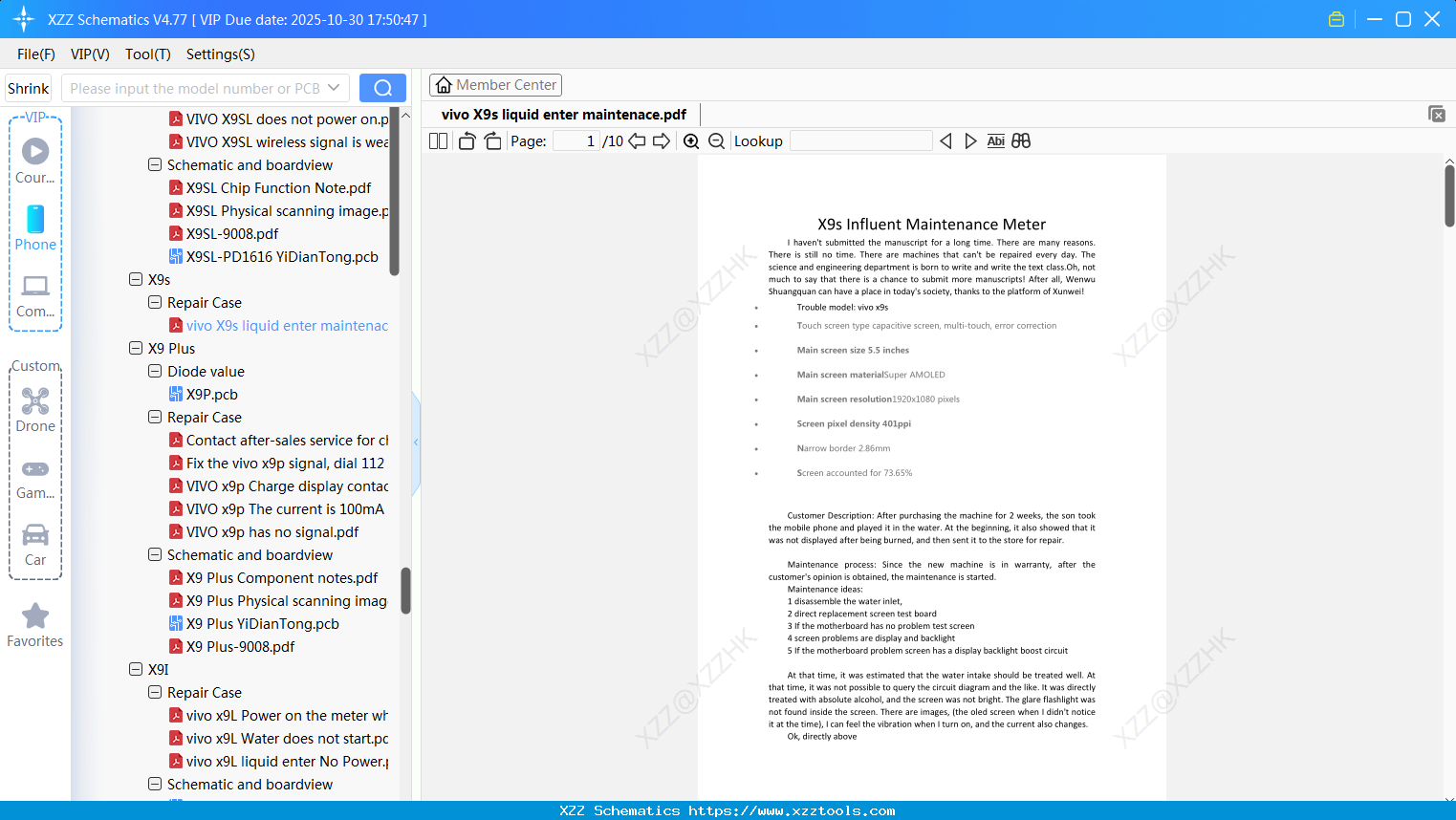Zoom out of the PDF
The height and width of the screenshot is (820, 1456).
(x=716, y=141)
